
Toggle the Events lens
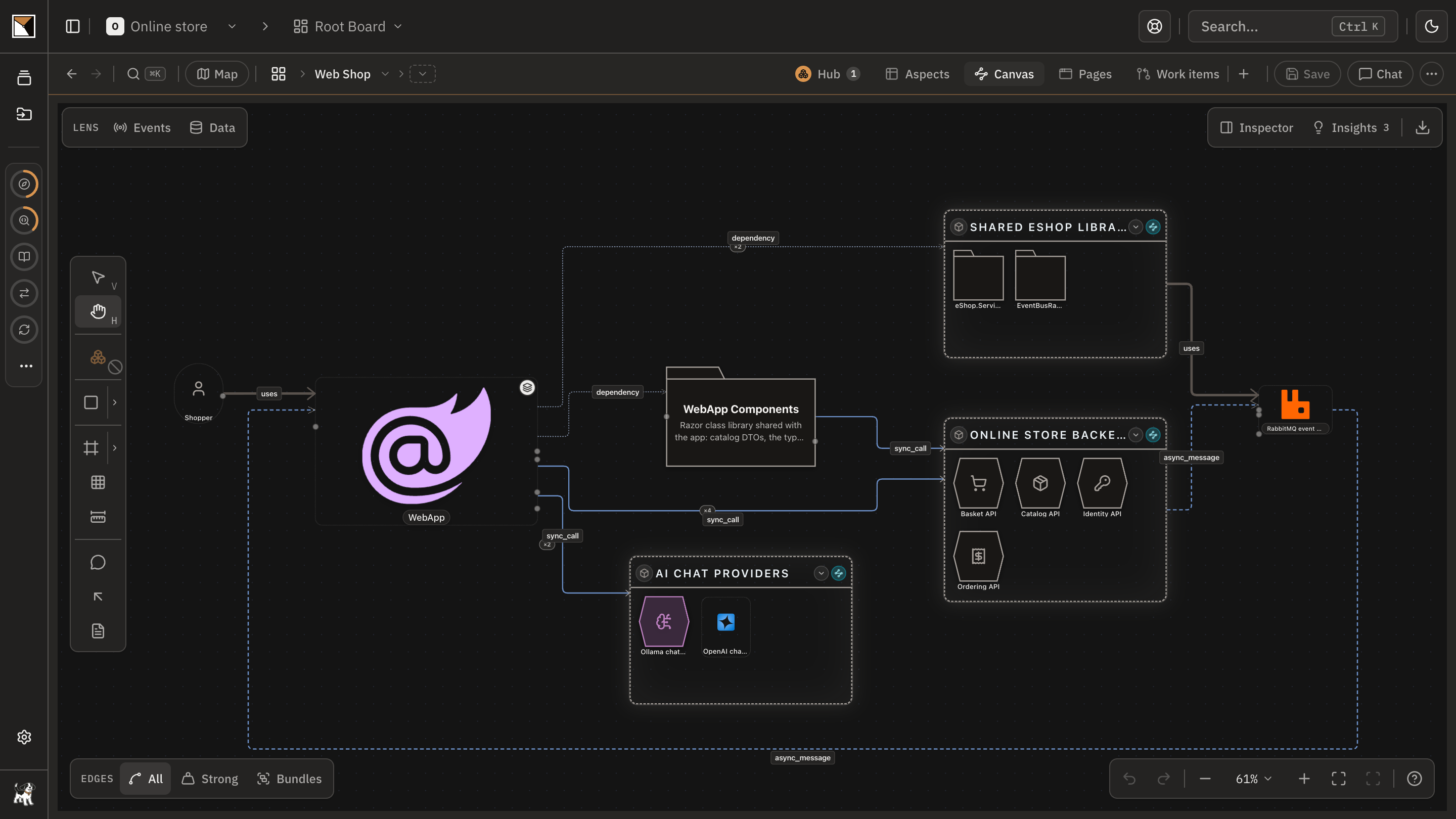(142, 128)
